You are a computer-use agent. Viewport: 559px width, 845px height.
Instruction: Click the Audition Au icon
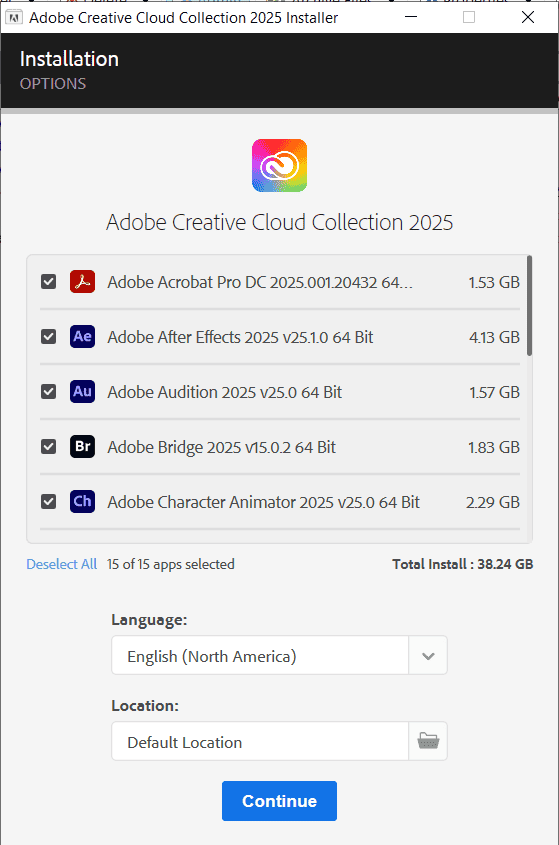(82, 392)
